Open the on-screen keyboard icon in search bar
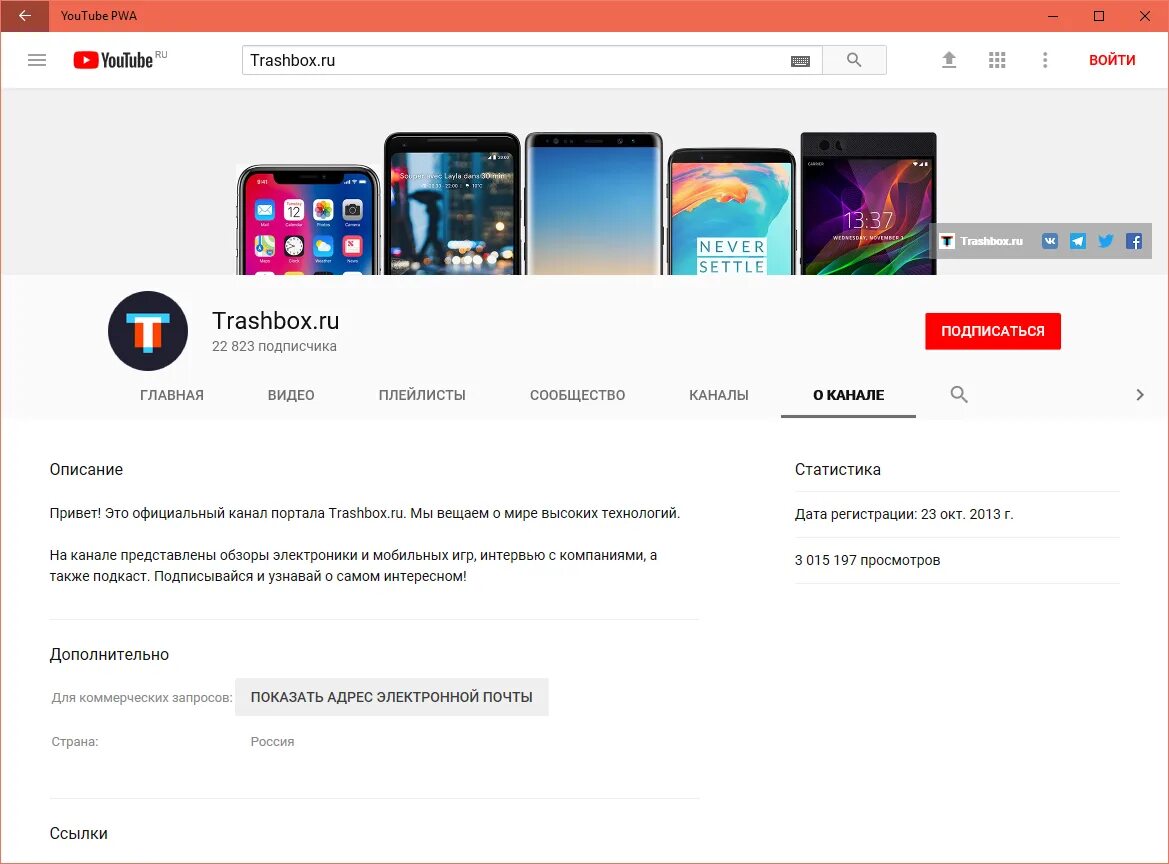The image size is (1169, 864). click(x=799, y=60)
